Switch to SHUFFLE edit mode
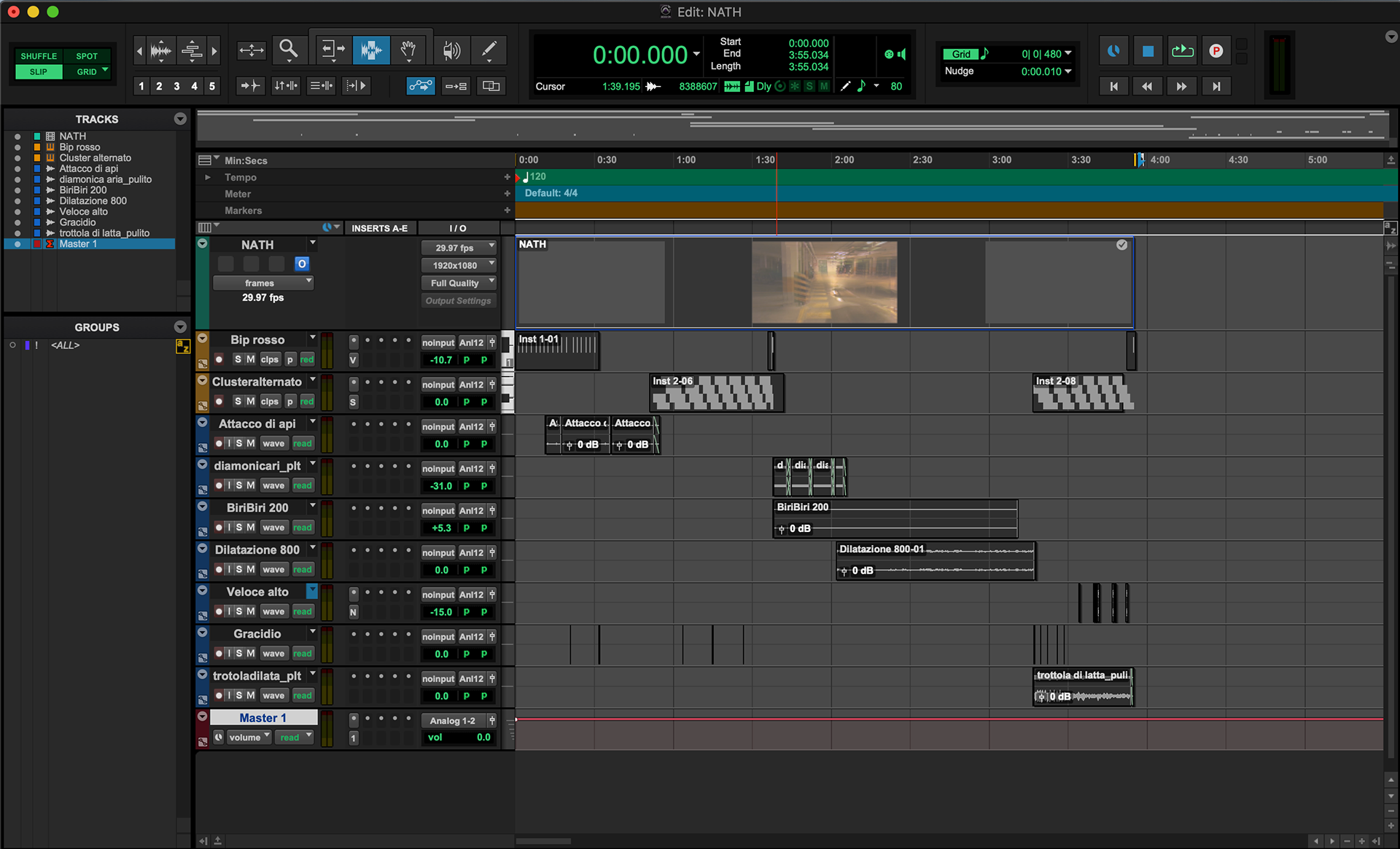Image resolution: width=1400 pixels, height=849 pixels. pos(39,56)
